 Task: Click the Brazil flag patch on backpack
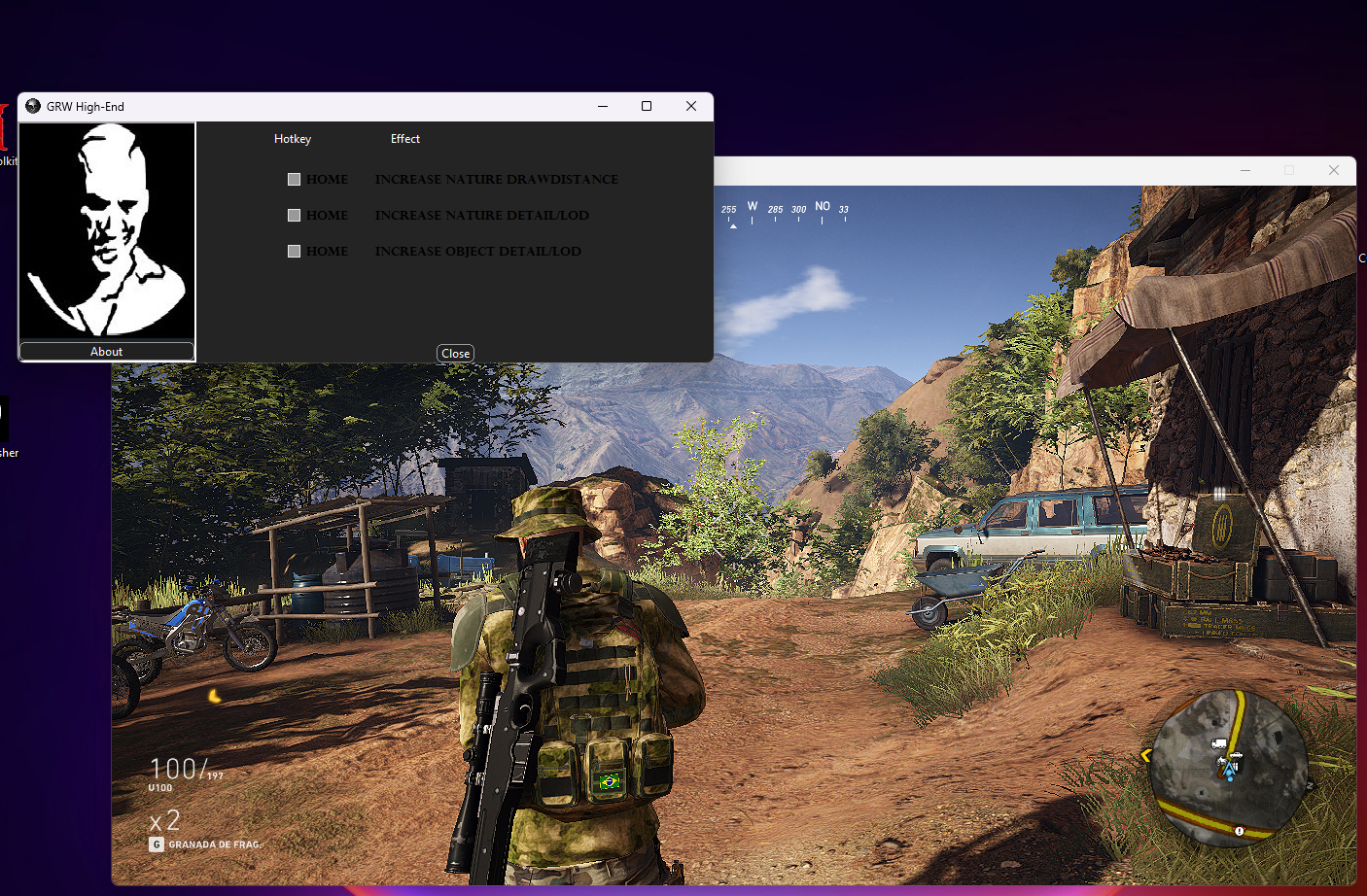610,781
